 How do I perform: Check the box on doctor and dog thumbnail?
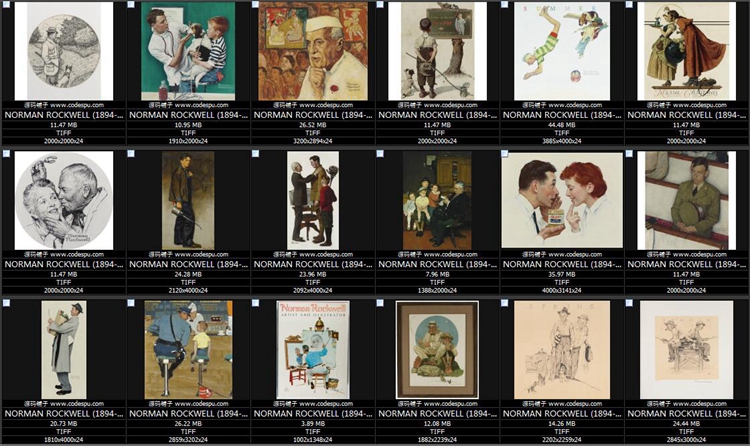(131, 4)
